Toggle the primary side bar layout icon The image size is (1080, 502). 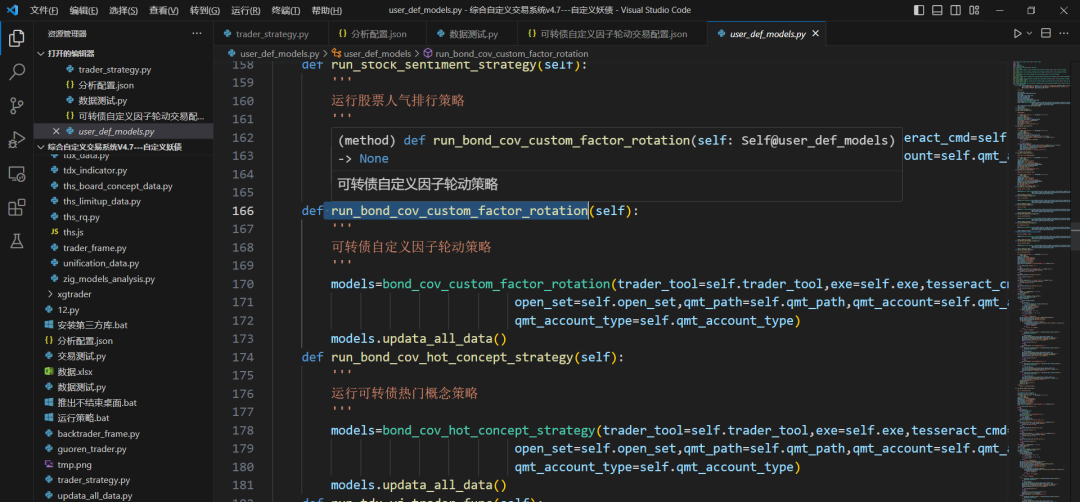click(x=920, y=10)
